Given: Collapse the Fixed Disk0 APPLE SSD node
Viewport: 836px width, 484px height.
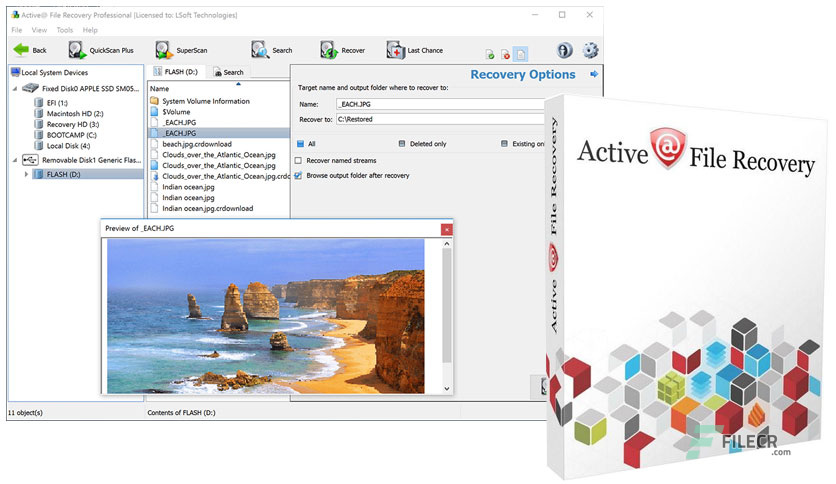Looking at the screenshot, I should point(15,88).
